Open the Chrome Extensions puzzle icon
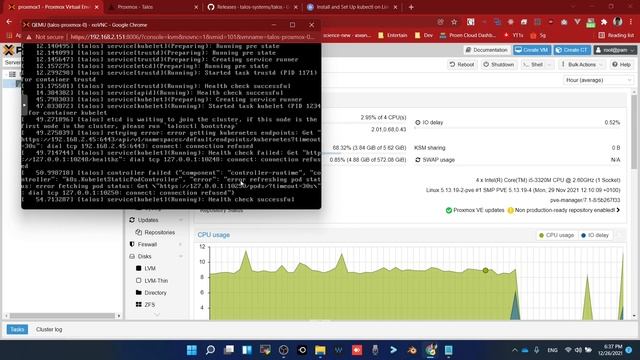The width and height of the screenshot is (640, 360). point(604,22)
